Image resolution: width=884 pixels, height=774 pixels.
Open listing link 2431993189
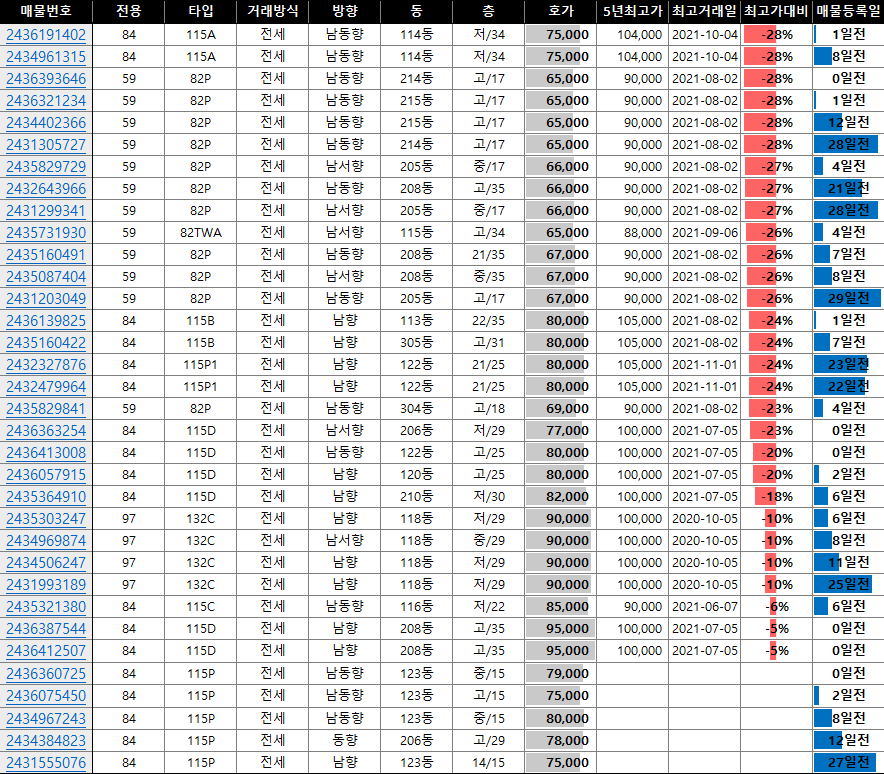46,585
